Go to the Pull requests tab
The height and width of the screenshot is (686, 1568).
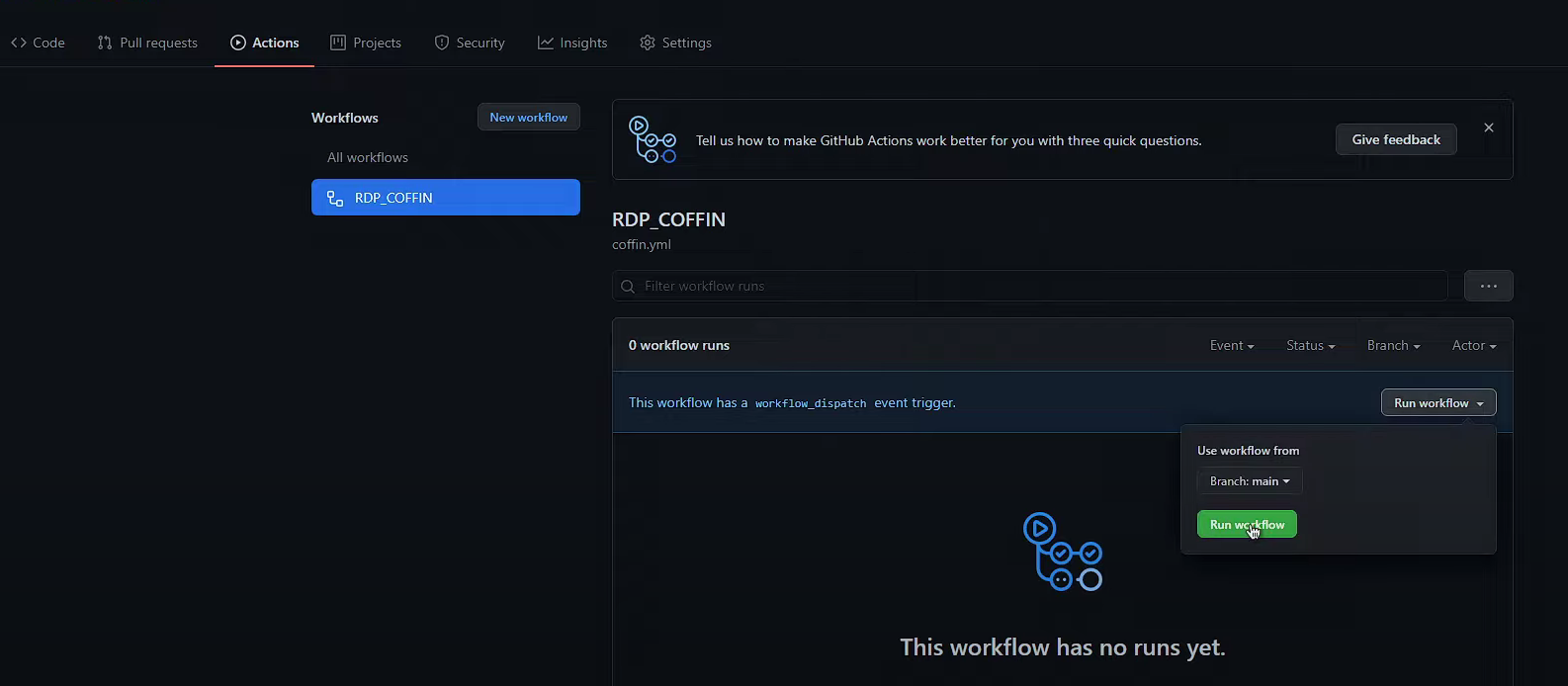pyautogui.click(x=147, y=43)
